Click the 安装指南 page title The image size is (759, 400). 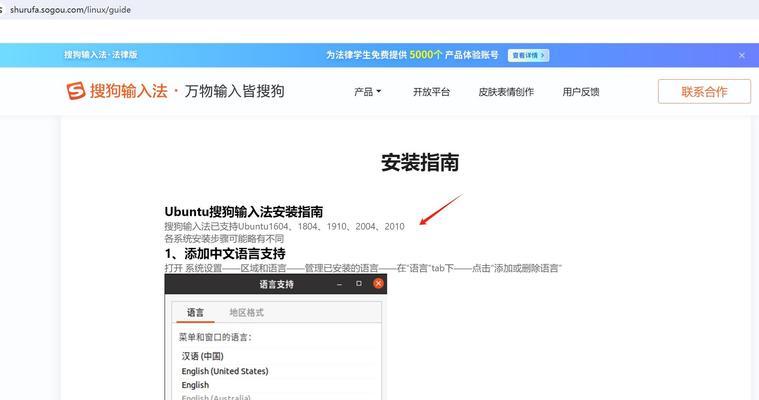420,162
